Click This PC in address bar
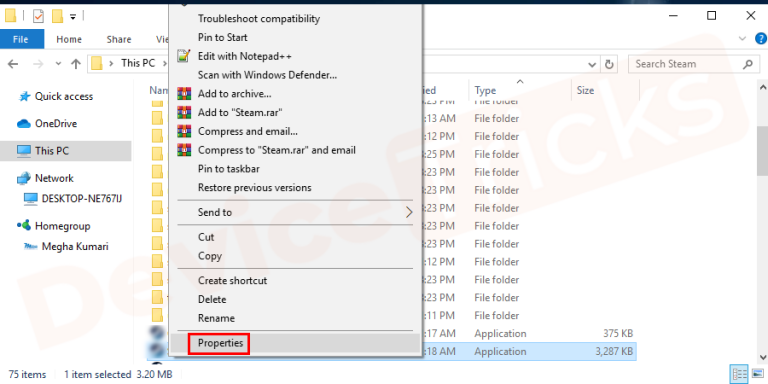Image resolution: width=768 pixels, height=384 pixels. tap(138, 63)
